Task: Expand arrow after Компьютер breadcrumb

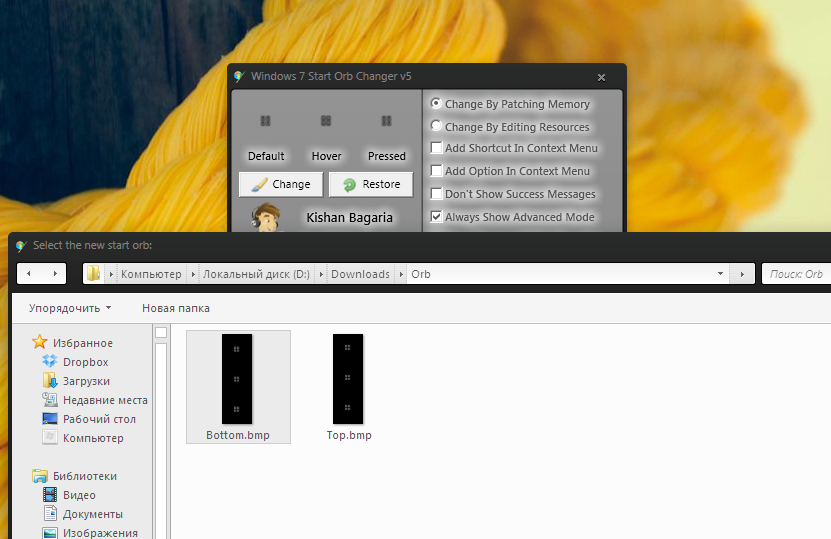Action: click(193, 274)
